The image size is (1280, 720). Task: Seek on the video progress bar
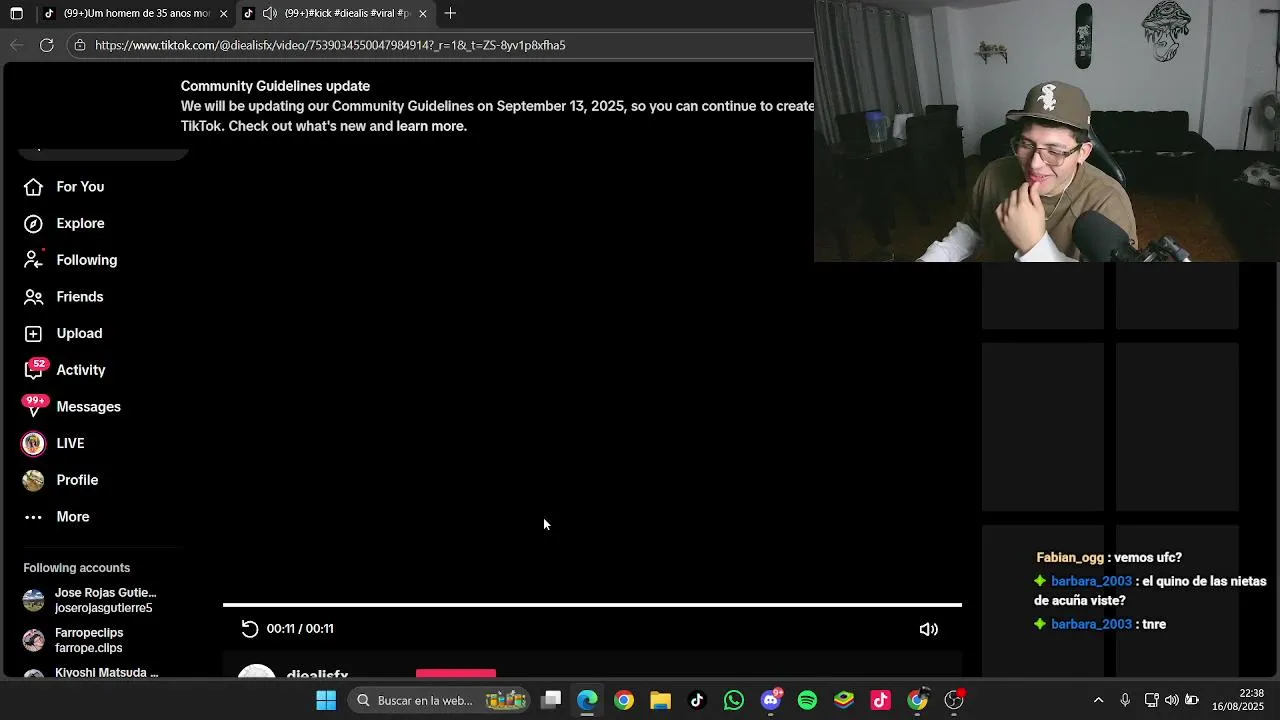coord(592,605)
